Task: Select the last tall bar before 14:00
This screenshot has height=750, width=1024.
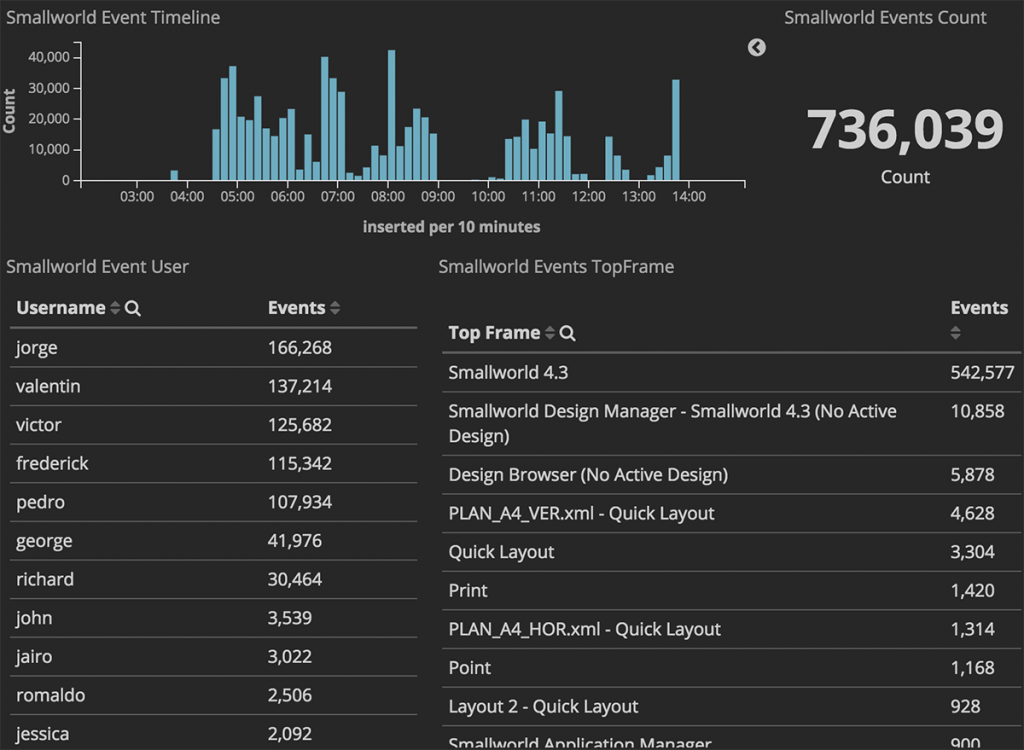Action: pyautogui.click(x=676, y=130)
